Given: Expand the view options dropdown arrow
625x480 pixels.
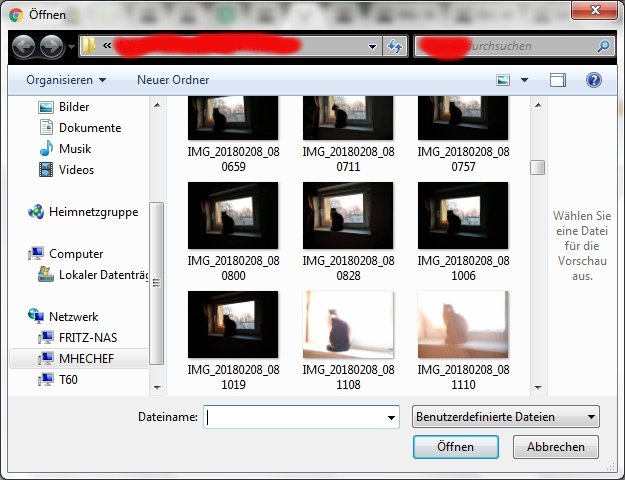Looking at the screenshot, I should pyautogui.click(x=524, y=80).
